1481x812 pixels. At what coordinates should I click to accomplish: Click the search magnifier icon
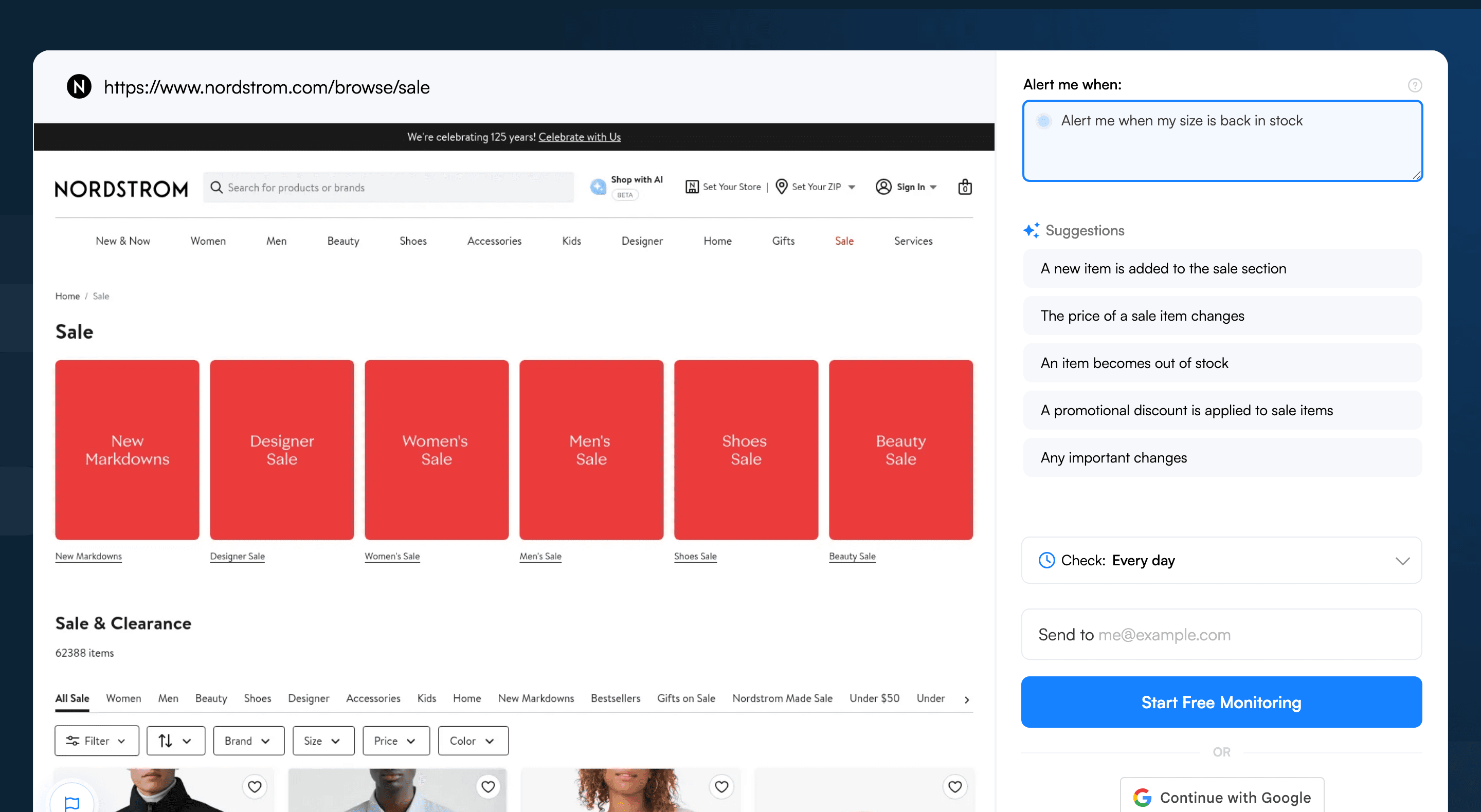[x=216, y=188]
